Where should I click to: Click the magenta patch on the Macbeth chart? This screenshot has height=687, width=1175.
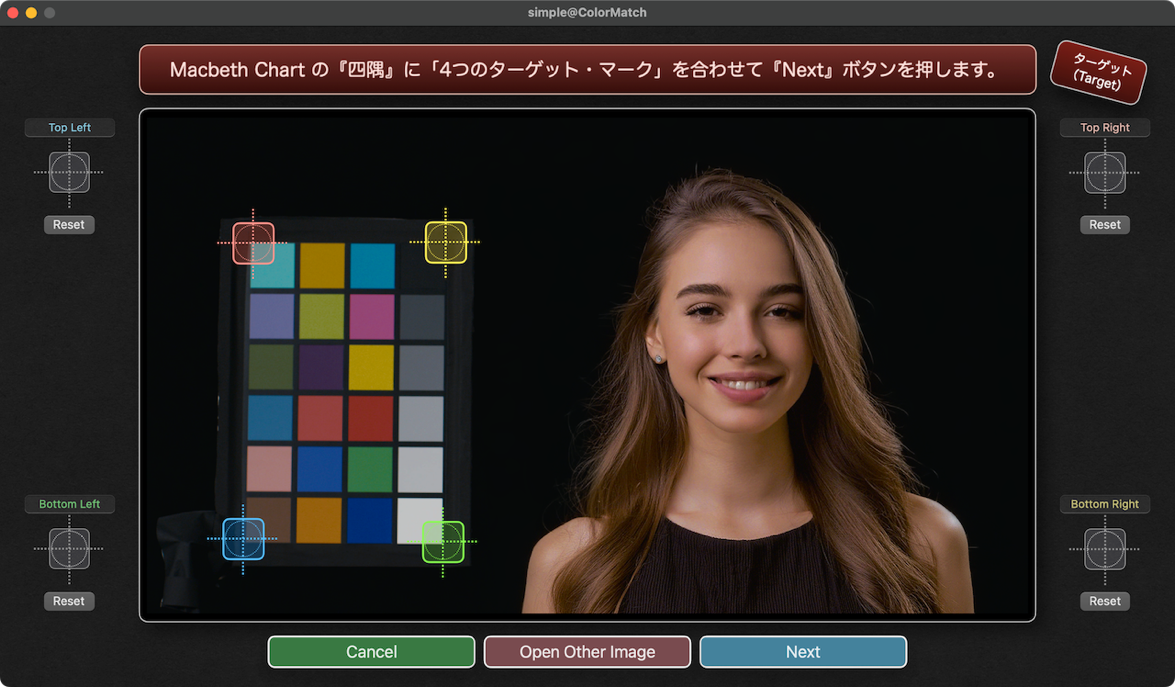pos(372,316)
